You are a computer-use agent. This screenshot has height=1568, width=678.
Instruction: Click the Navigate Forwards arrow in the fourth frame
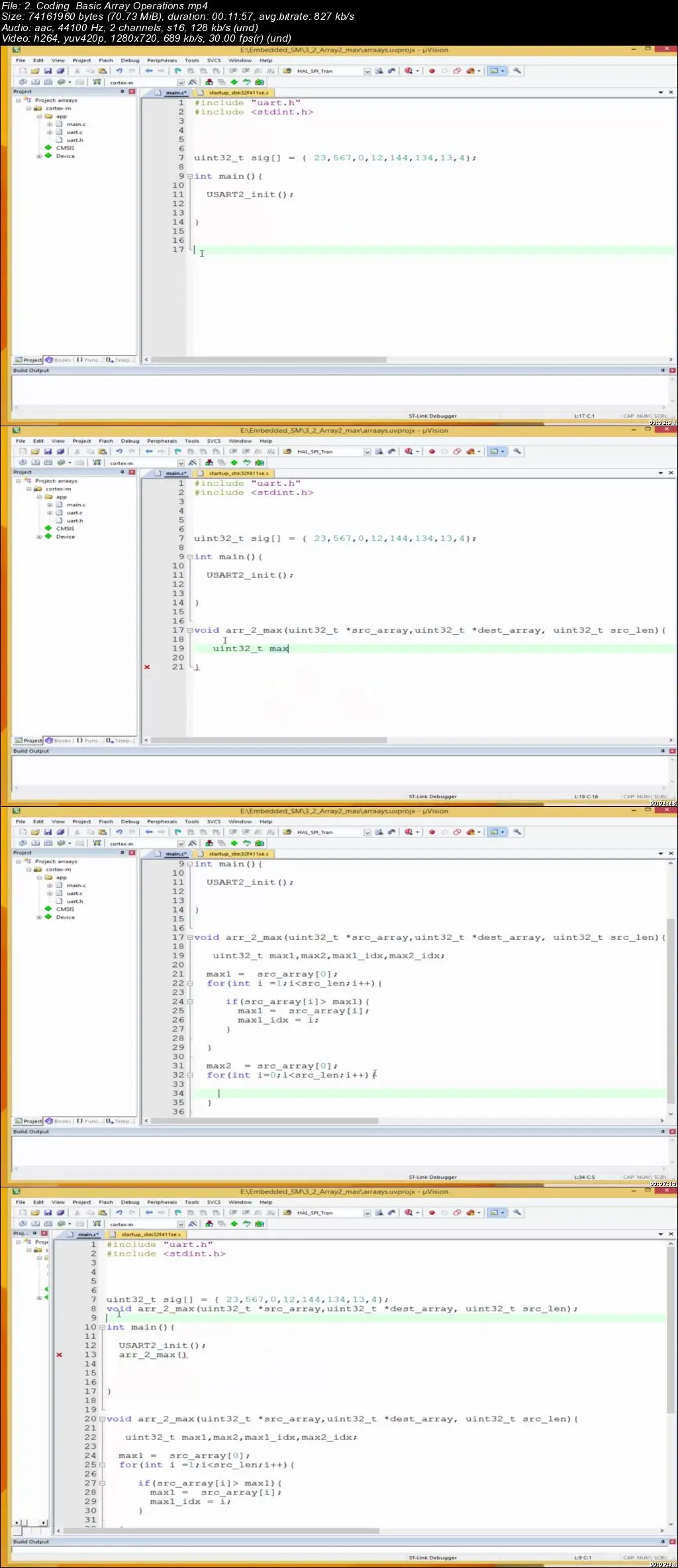[x=162, y=1213]
